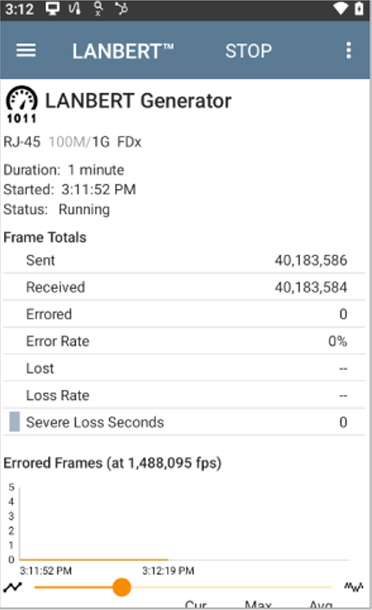372x610 pixels.
Task: Select the Received frames row
Action: point(184,287)
